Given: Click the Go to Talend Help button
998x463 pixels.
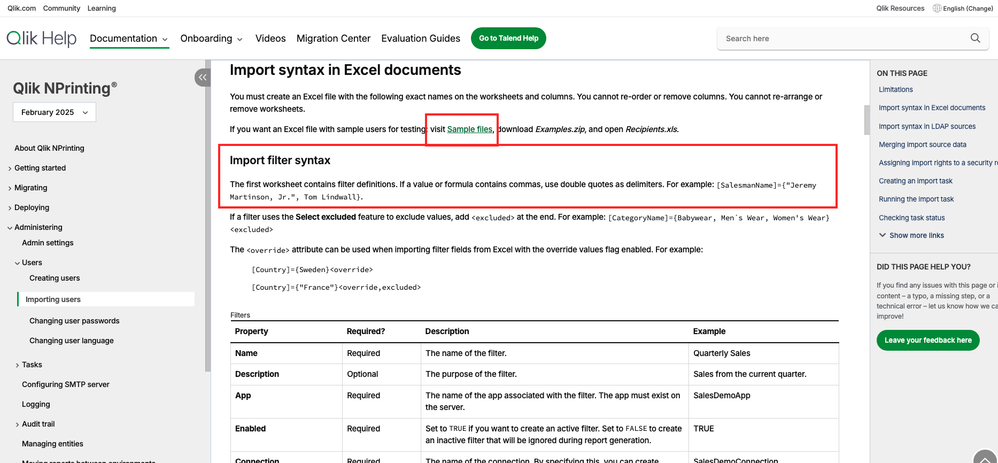Looking at the screenshot, I should pyautogui.click(x=509, y=38).
